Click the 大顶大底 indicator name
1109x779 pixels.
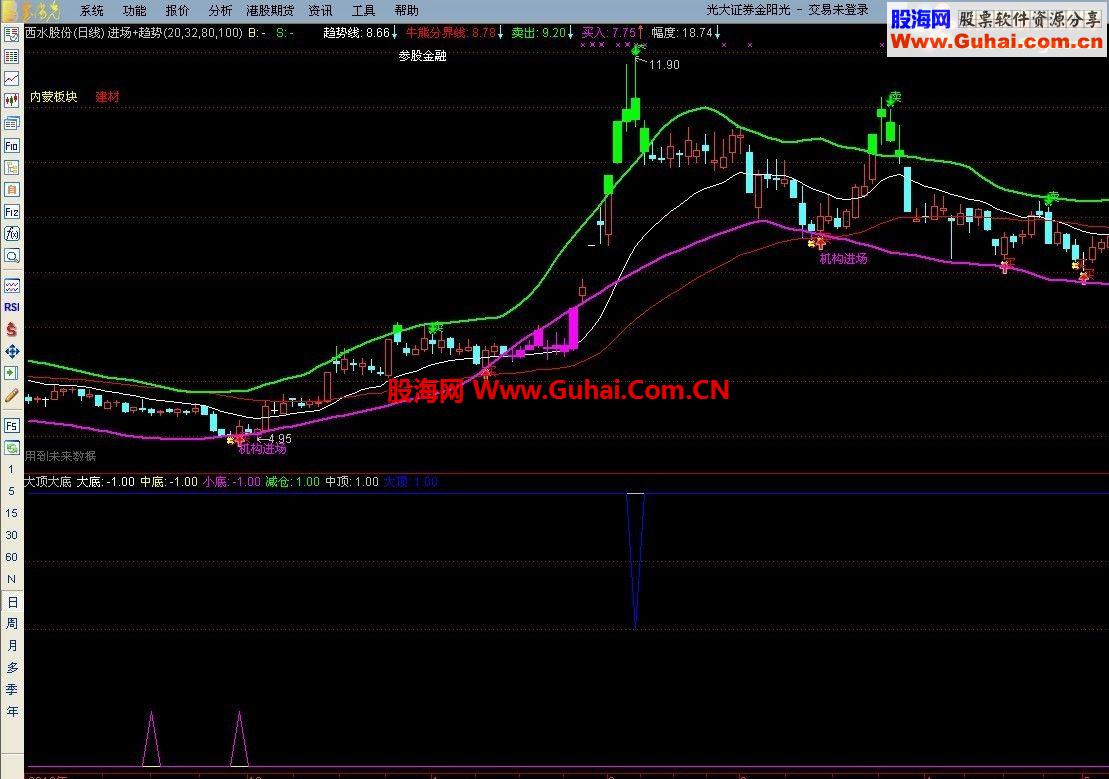coord(47,482)
